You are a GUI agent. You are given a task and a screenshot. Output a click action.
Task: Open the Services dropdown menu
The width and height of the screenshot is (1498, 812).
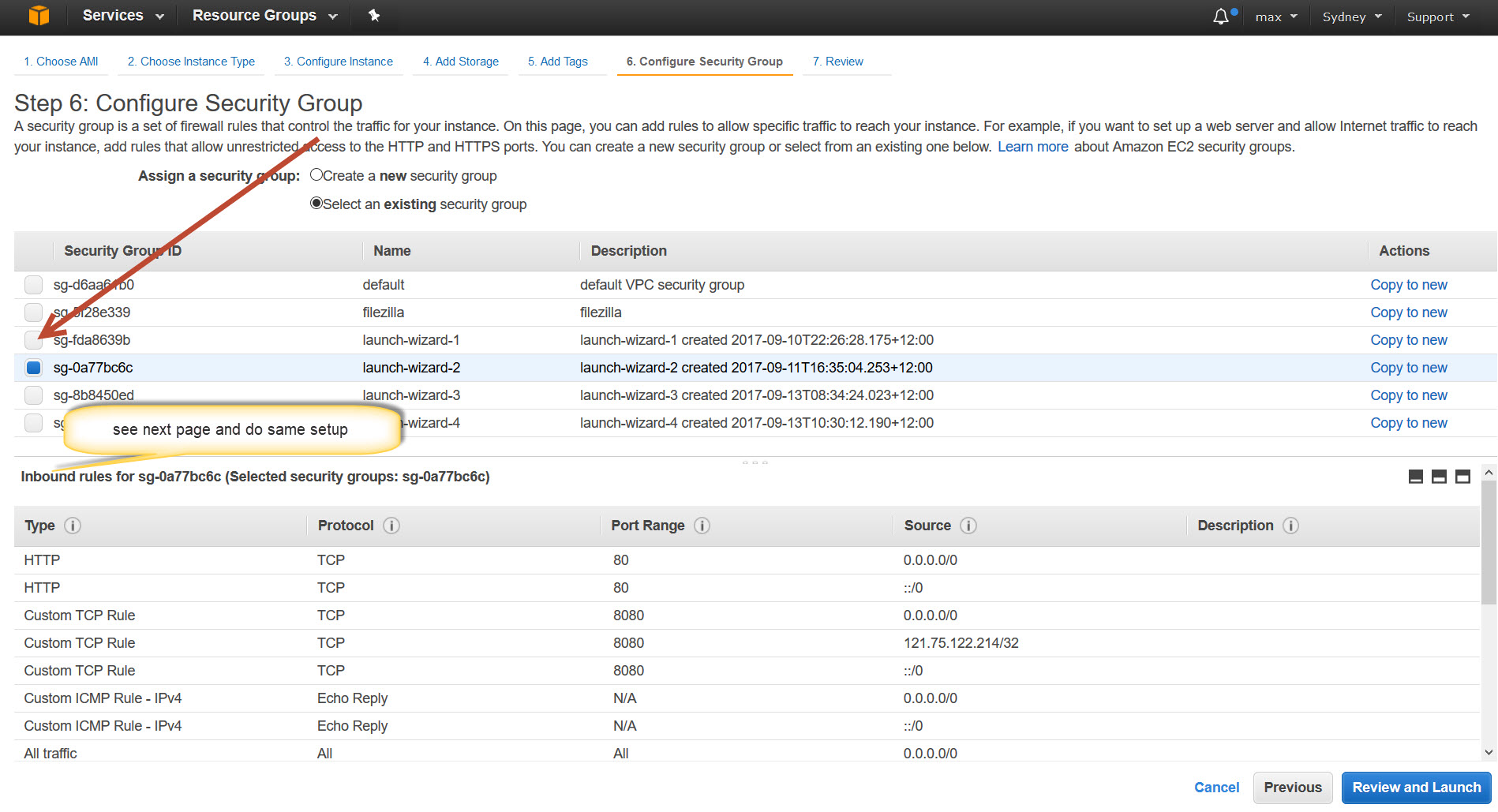point(123,16)
